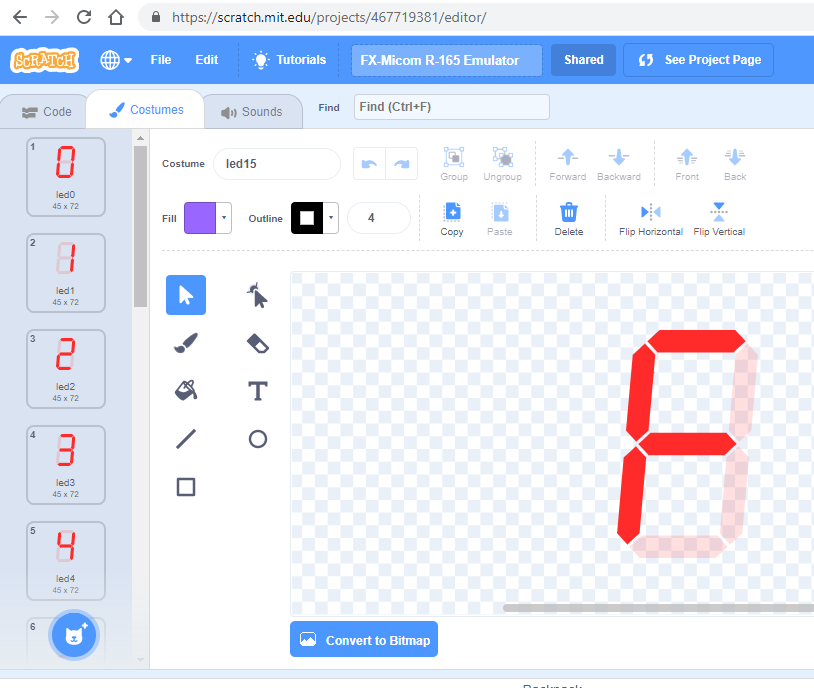
Task: Reload the browser page
Action: [x=84, y=17]
